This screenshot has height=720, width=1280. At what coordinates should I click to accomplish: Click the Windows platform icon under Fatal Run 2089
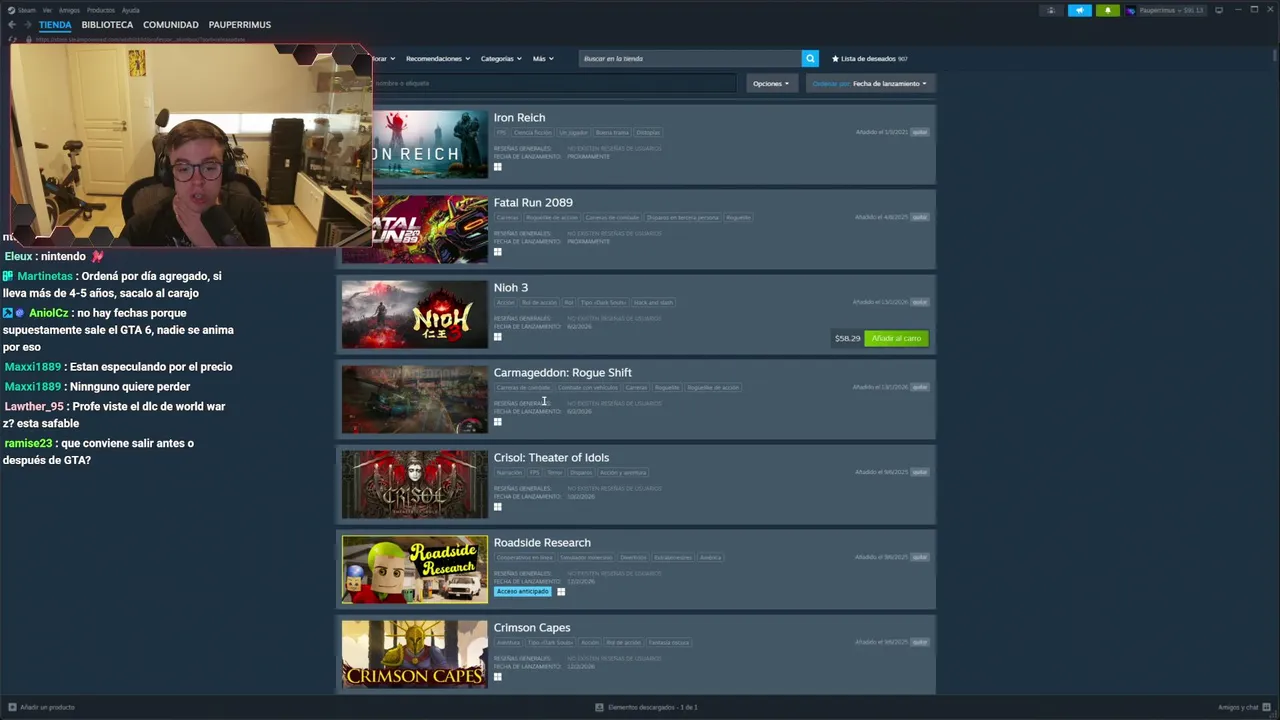(x=497, y=252)
